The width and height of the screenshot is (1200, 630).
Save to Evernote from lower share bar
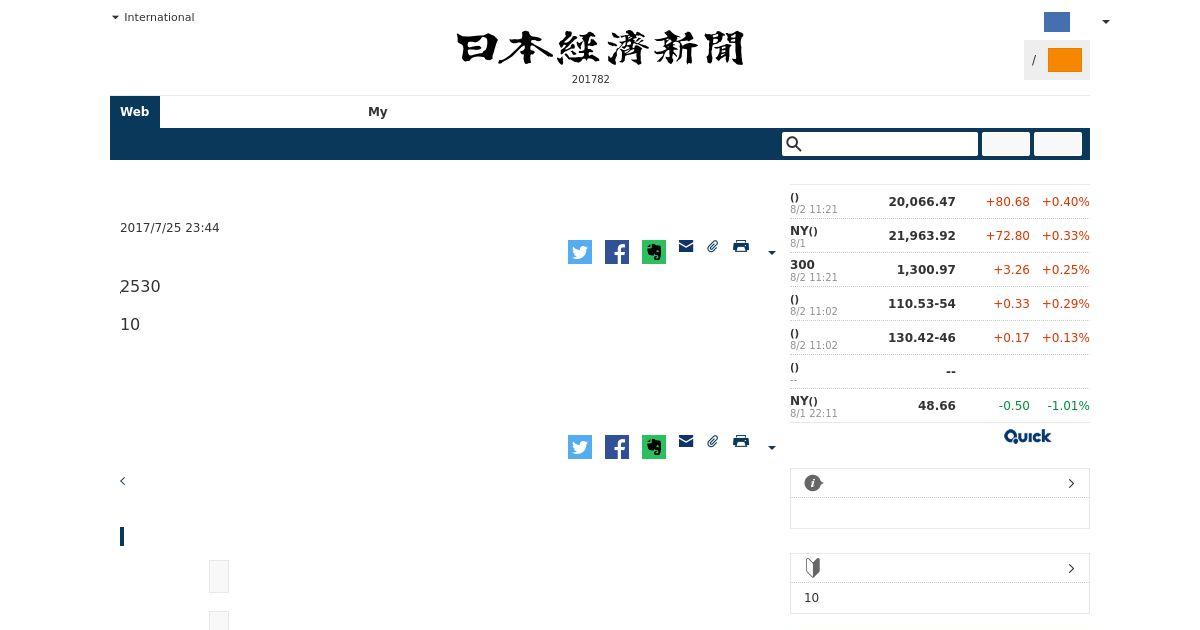click(x=654, y=447)
